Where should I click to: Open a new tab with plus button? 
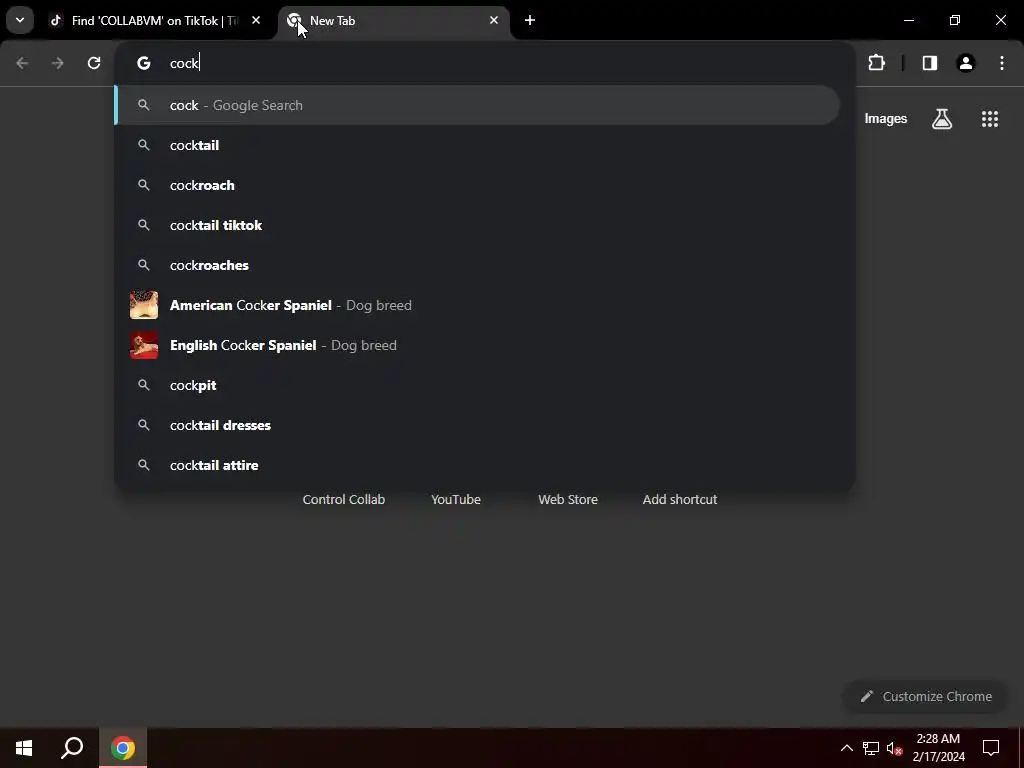(x=530, y=20)
